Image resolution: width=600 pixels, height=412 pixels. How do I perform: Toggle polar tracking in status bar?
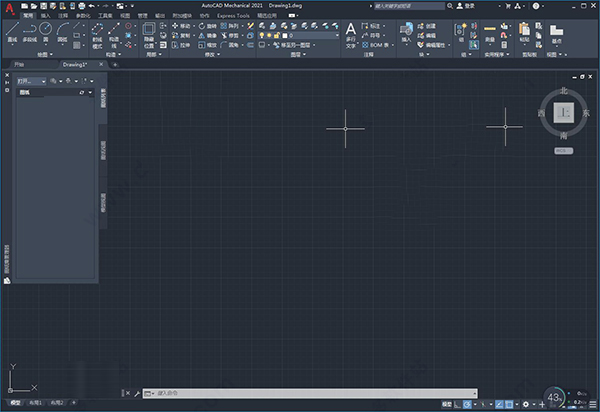click(467, 404)
